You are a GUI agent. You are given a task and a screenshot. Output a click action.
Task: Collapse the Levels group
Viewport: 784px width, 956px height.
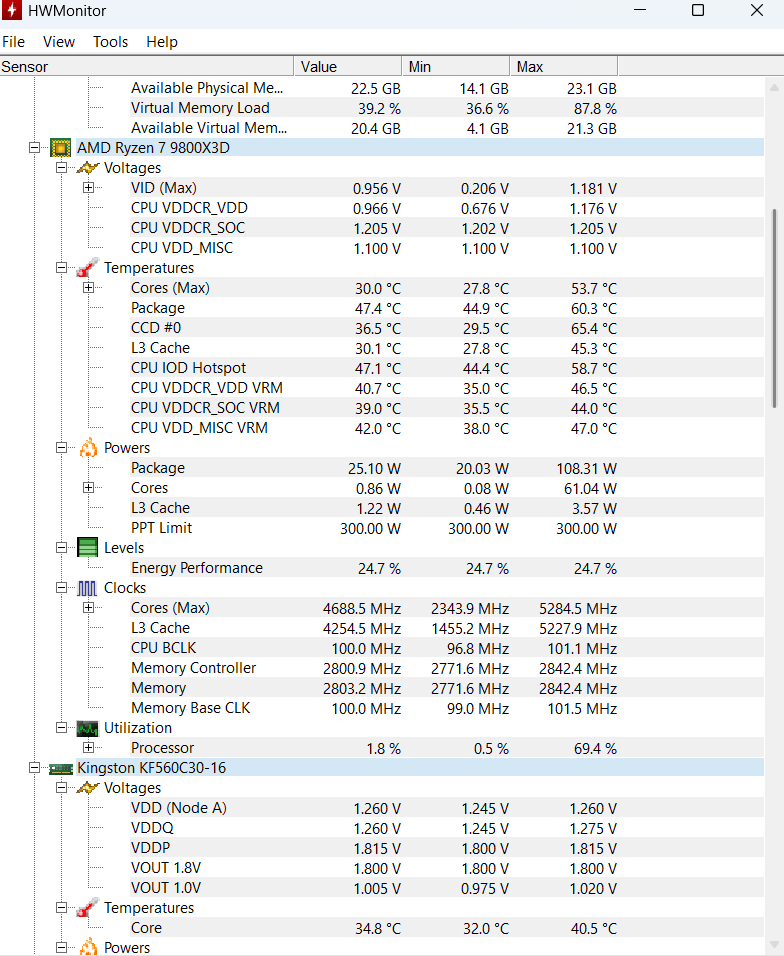[x=62, y=548]
